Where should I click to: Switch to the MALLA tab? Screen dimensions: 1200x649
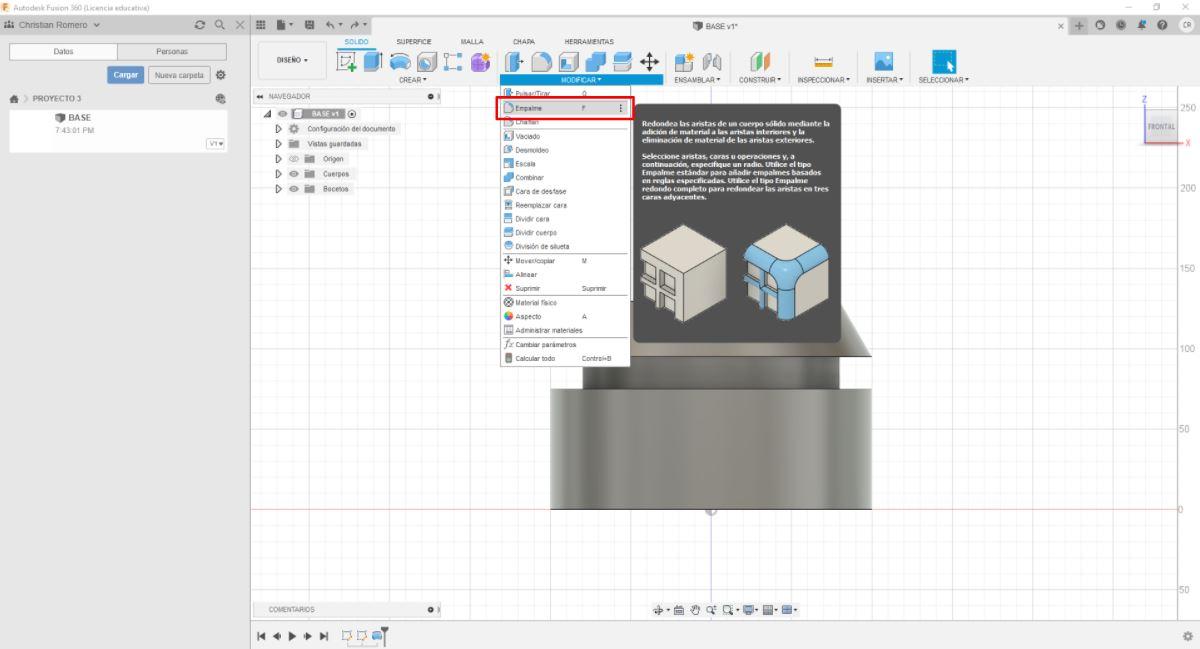472,41
